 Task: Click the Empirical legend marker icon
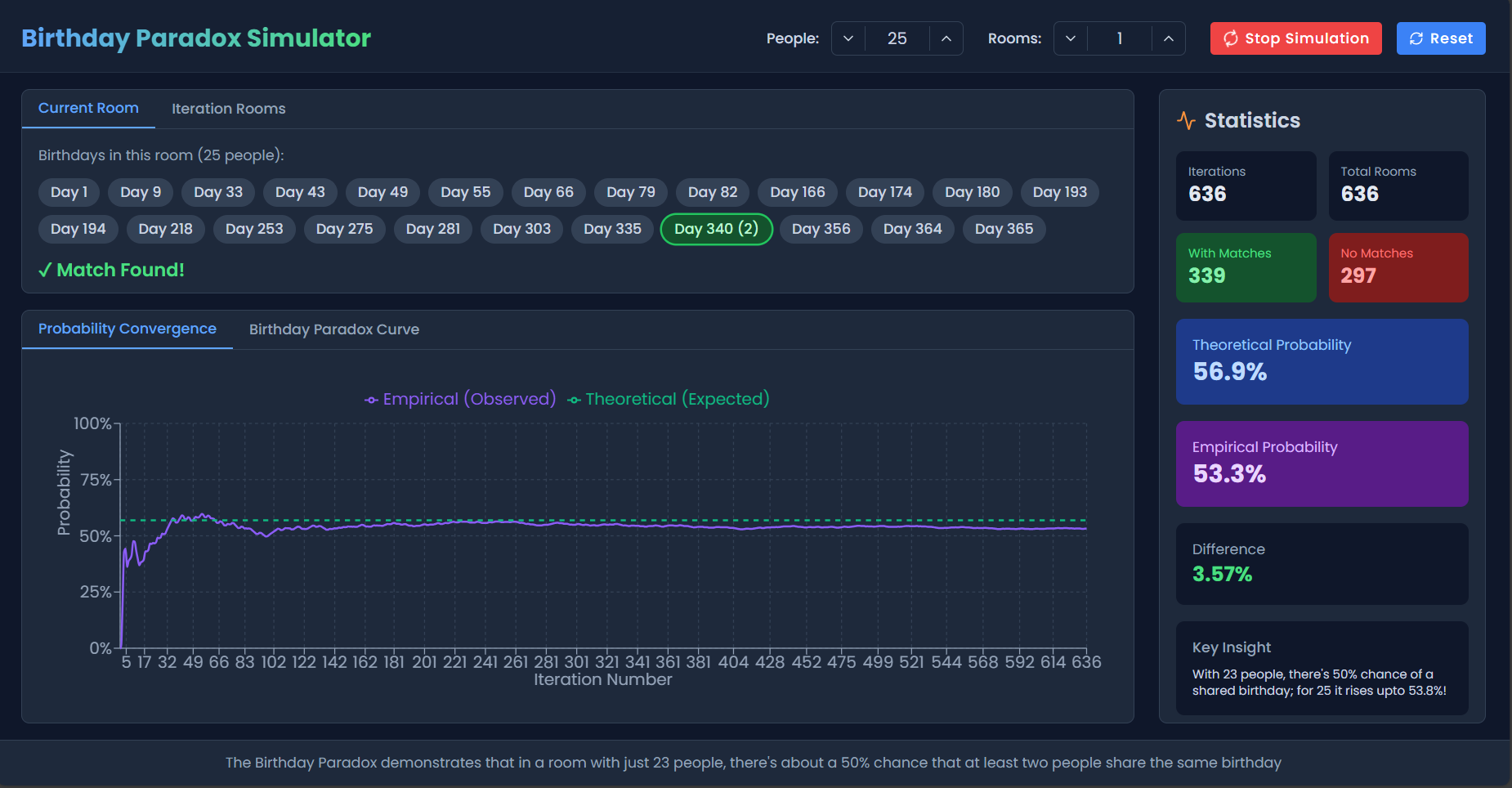(371, 400)
